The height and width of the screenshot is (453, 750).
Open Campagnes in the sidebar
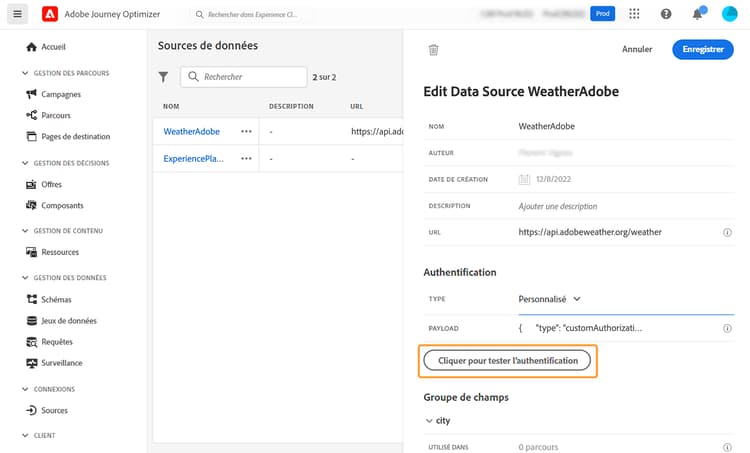[60, 94]
